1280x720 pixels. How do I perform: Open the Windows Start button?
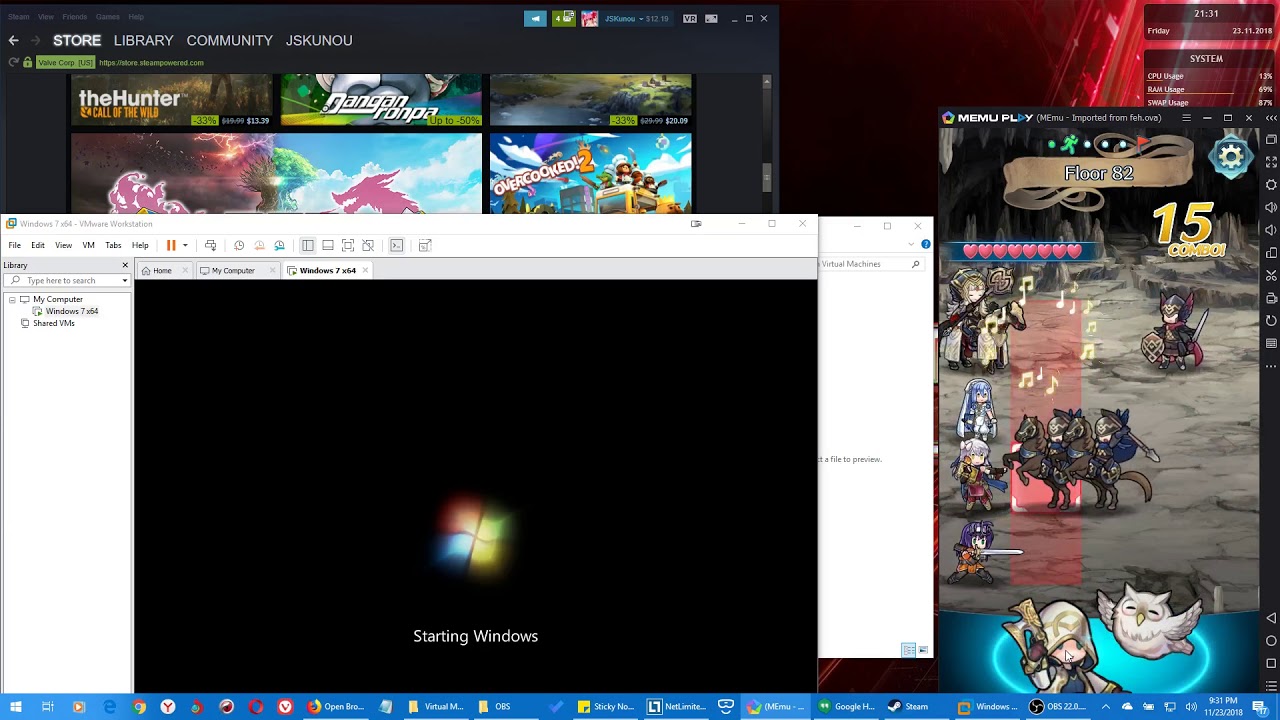click(x=15, y=706)
